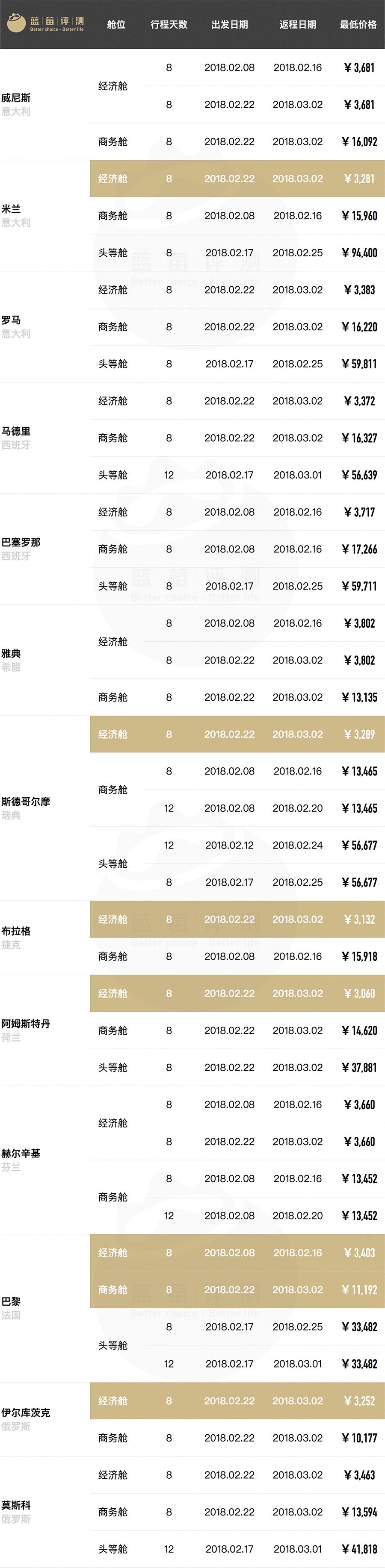Click the 布拉格 商务舱 price ¥15,918

click(x=359, y=956)
